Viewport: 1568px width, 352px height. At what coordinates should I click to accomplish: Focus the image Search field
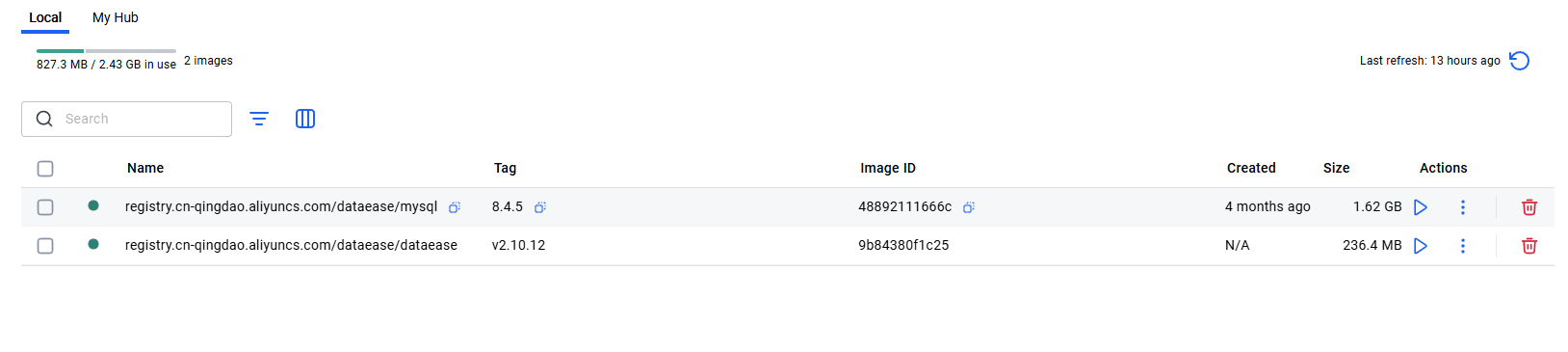click(x=126, y=119)
